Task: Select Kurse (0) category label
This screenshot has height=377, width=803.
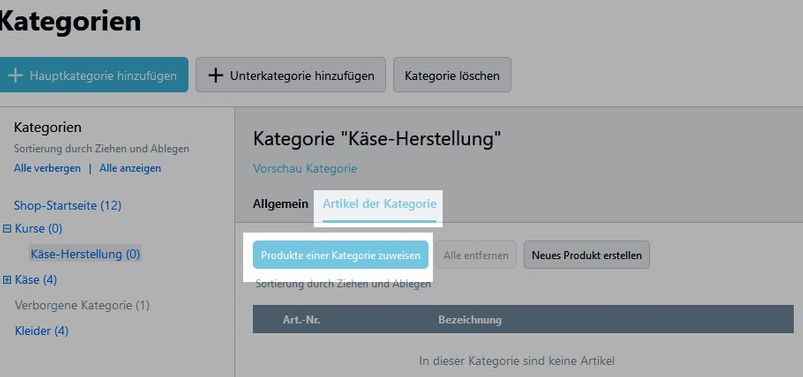Action: [38, 228]
